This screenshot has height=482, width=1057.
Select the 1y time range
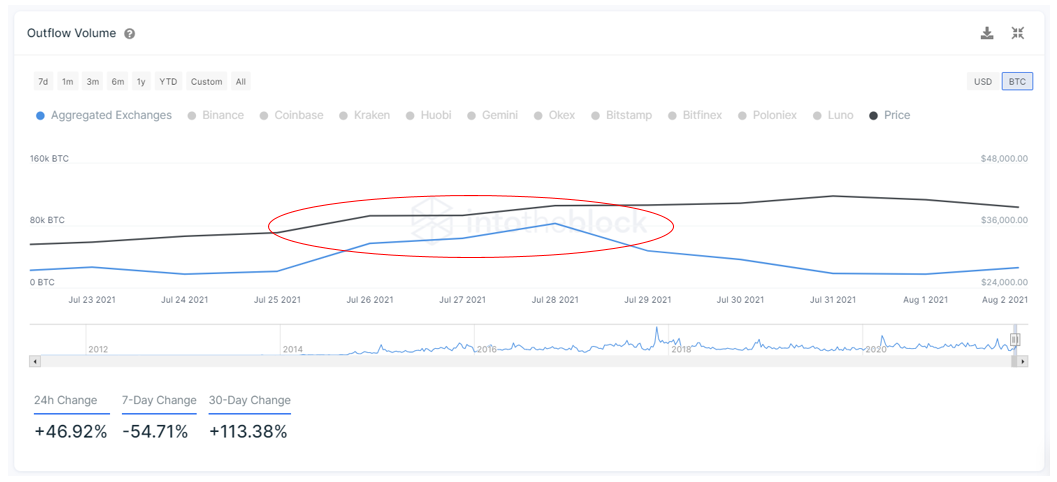coord(141,82)
